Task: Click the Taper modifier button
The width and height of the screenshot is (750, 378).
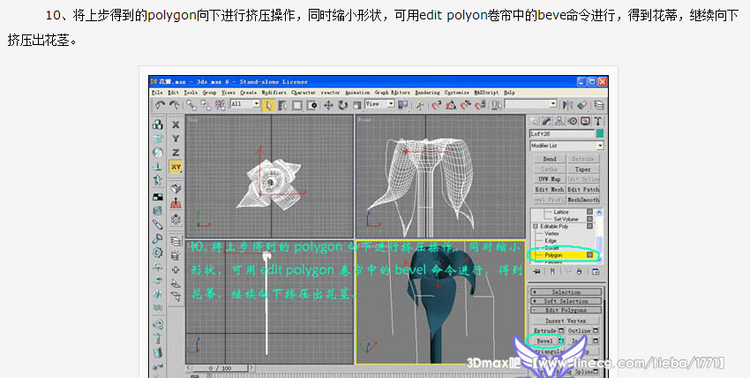Action: coord(583,169)
